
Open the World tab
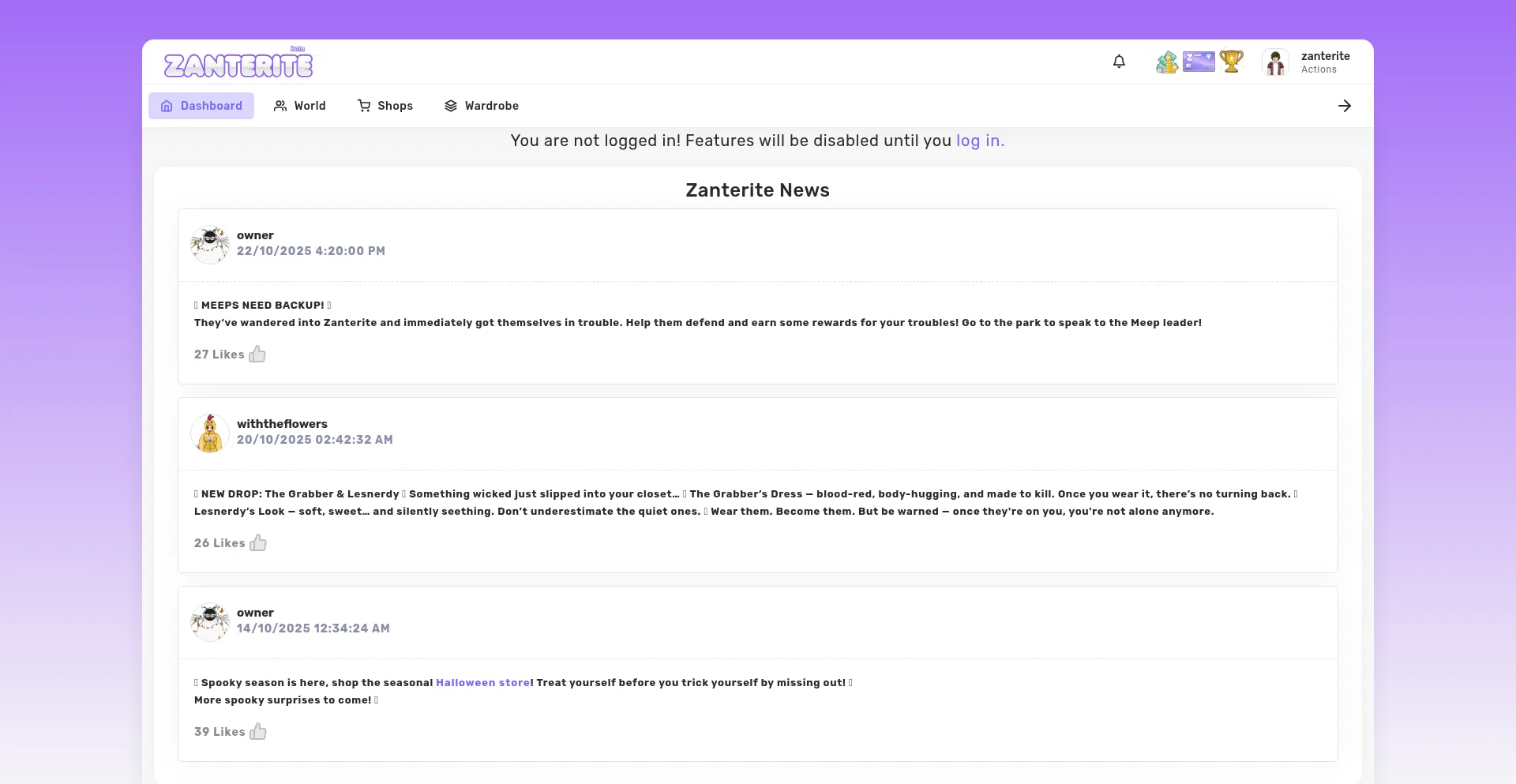pos(300,106)
